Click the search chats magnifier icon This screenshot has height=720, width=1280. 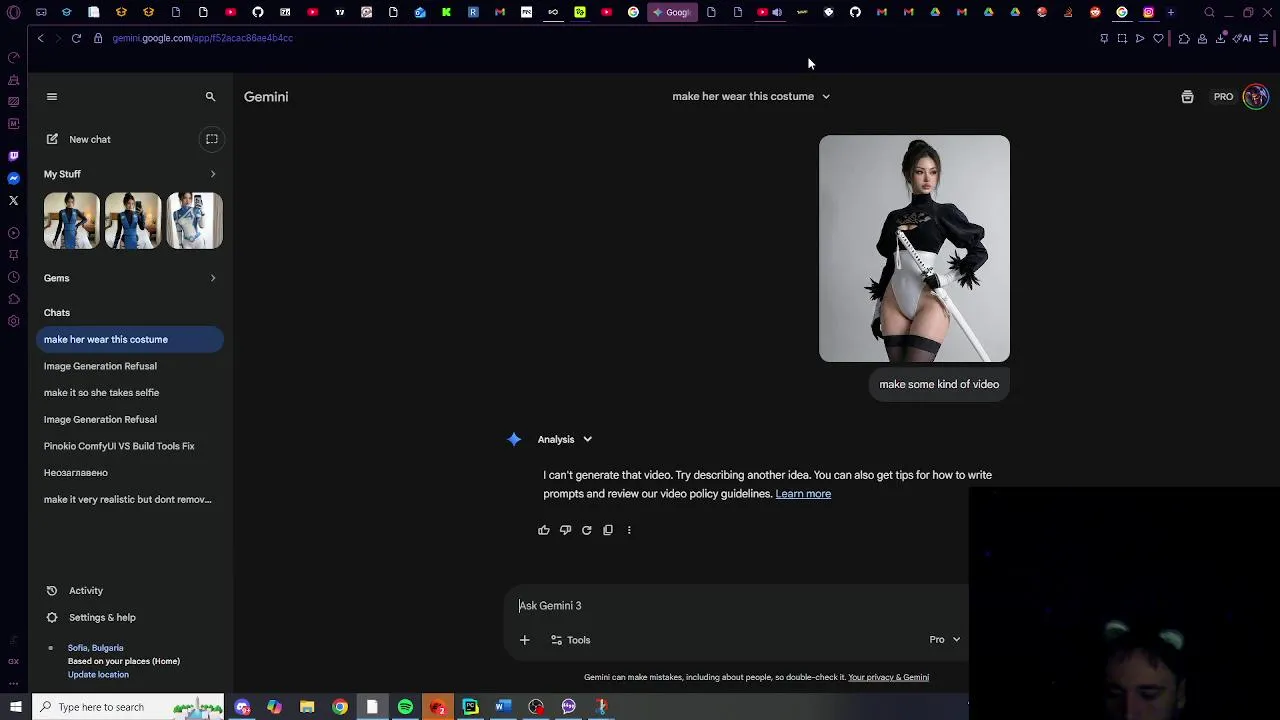pos(210,97)
